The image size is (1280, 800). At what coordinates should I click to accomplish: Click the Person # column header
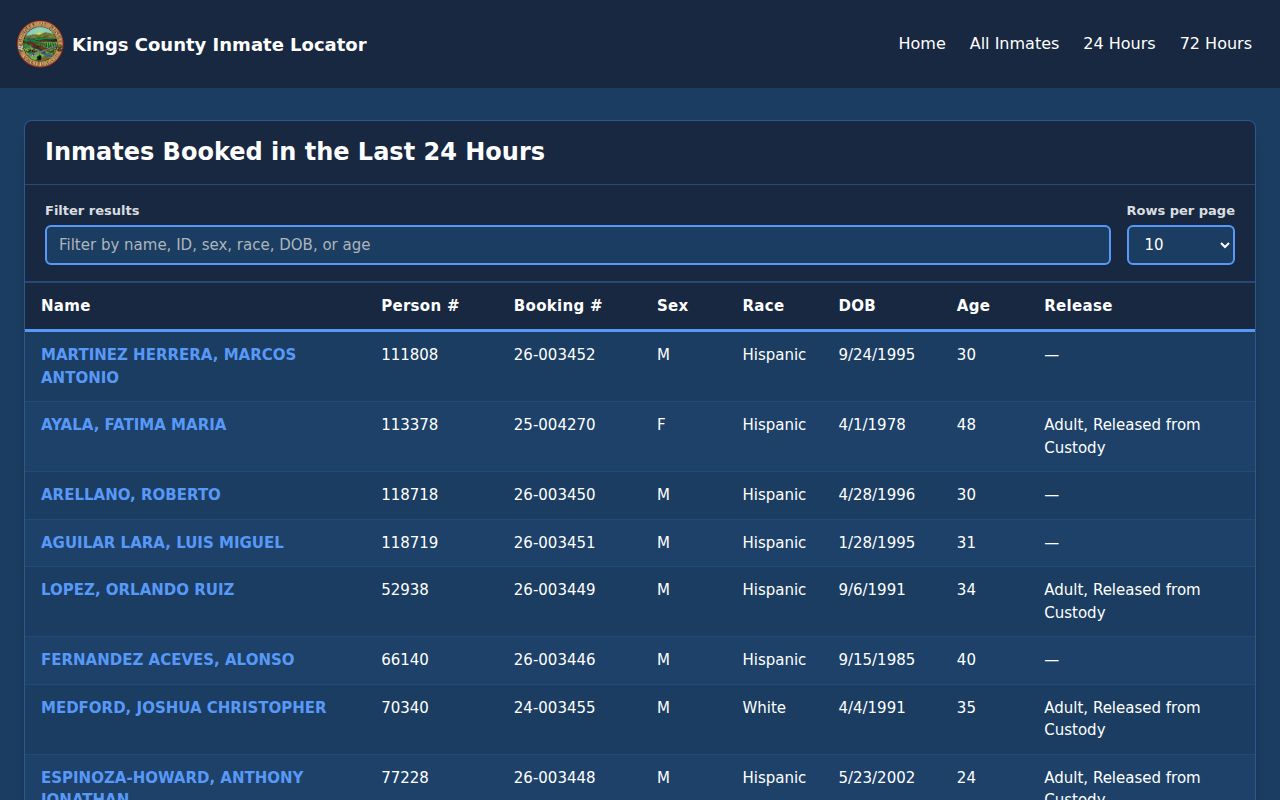click(x=420, y=306)
